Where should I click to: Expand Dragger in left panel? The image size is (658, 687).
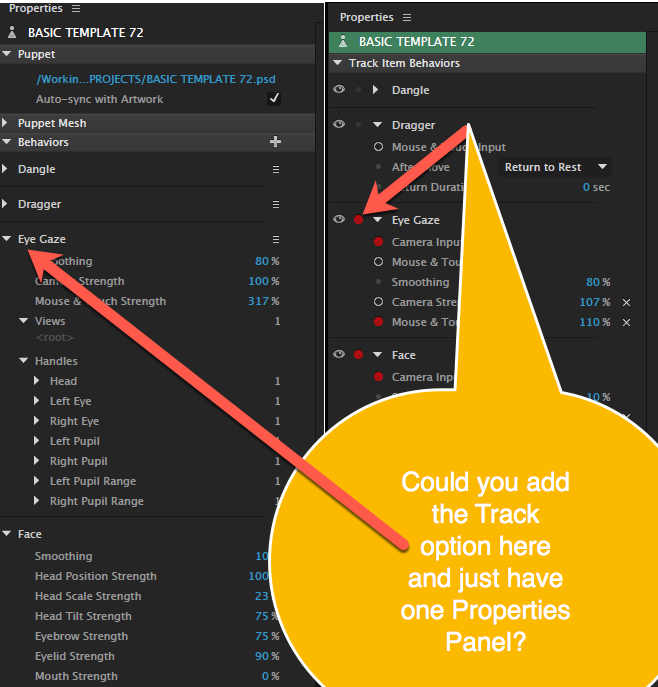pos(5,204)
